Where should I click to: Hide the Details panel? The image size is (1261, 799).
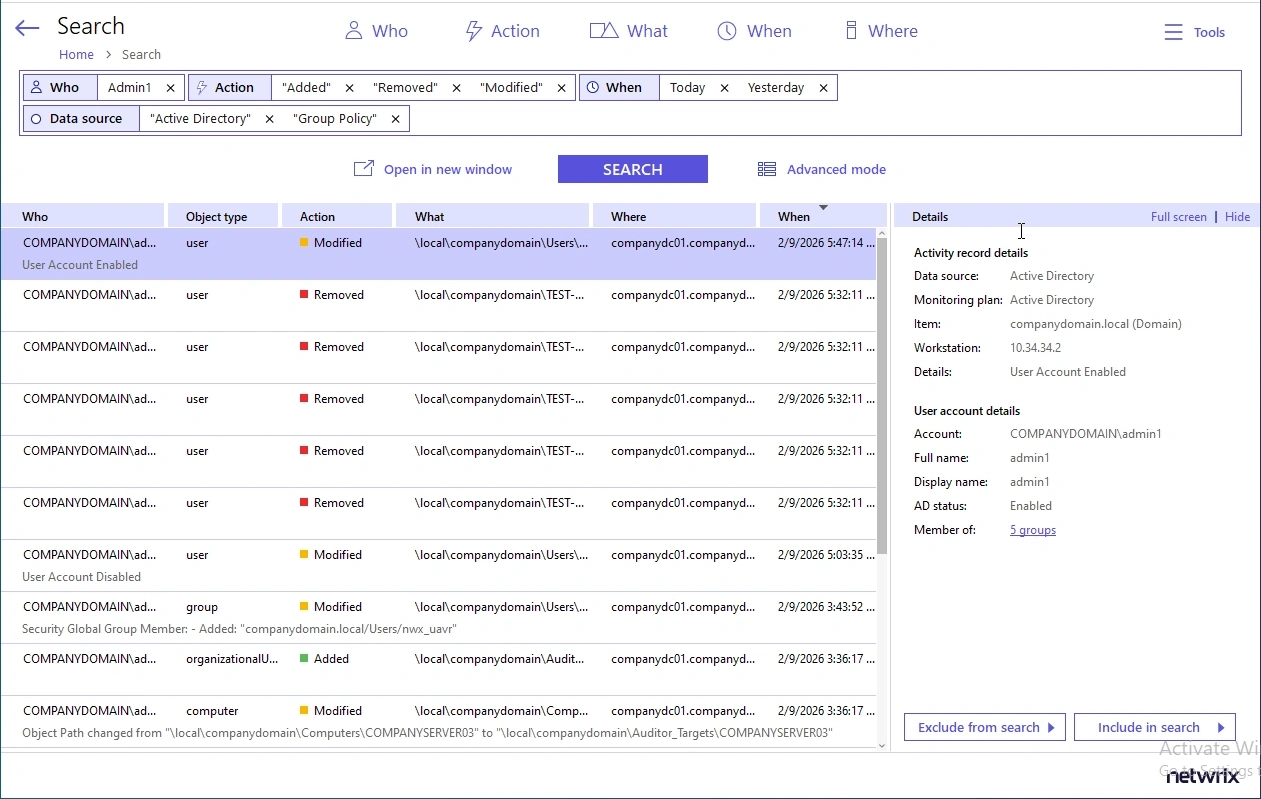1237,216
